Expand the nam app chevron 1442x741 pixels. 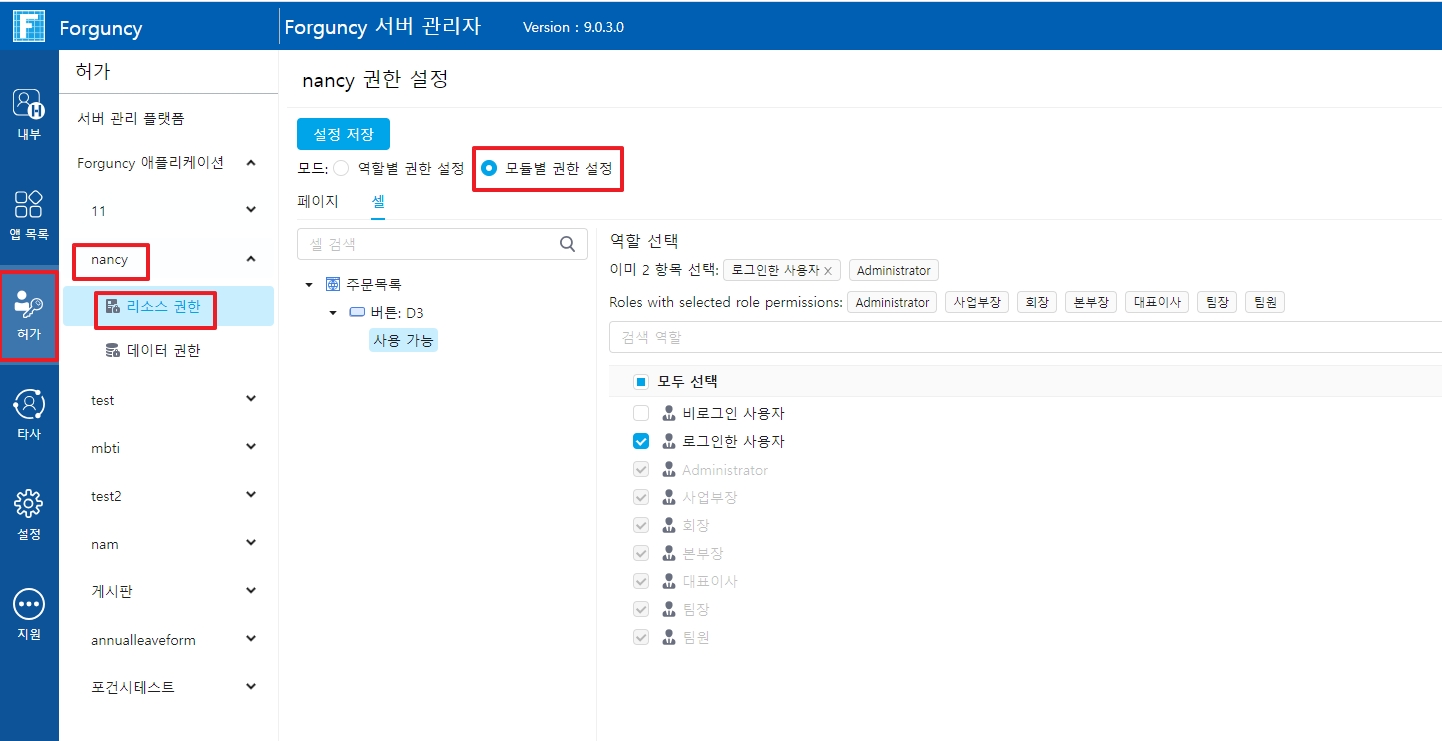pos(251,543)
